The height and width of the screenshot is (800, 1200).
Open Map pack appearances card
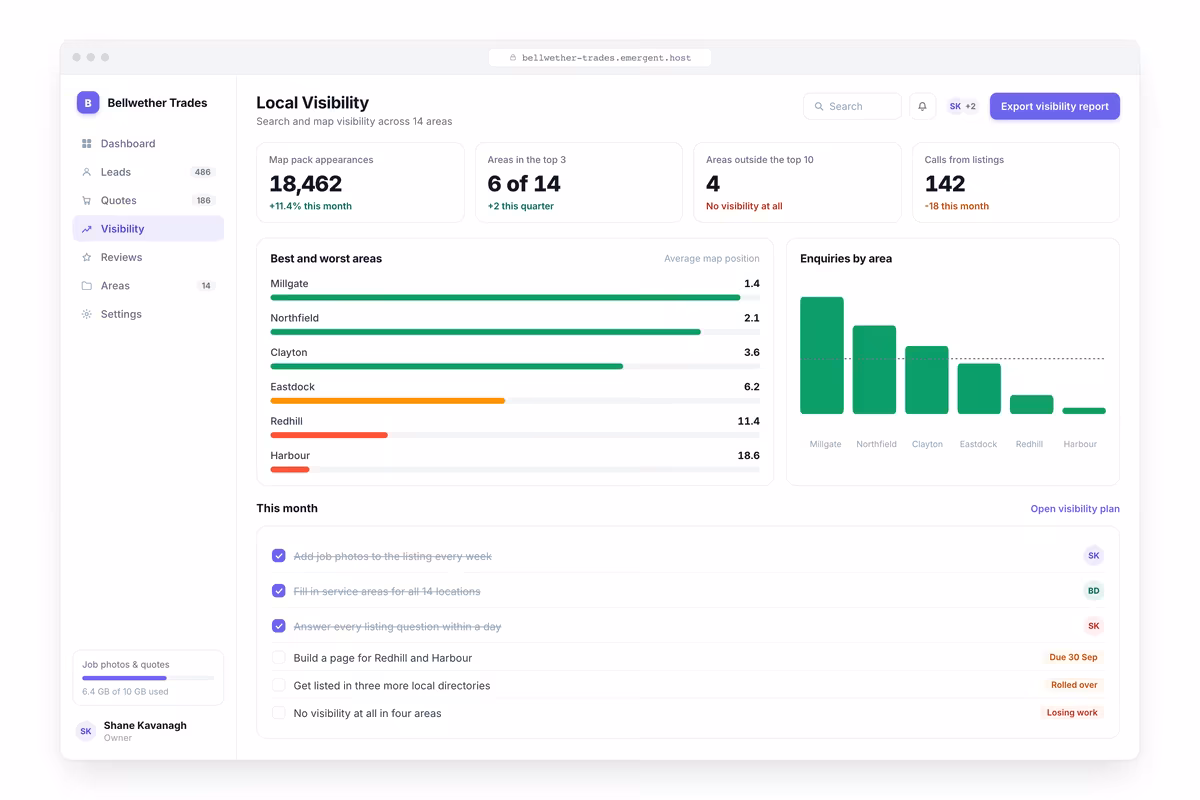click(360, 182)
